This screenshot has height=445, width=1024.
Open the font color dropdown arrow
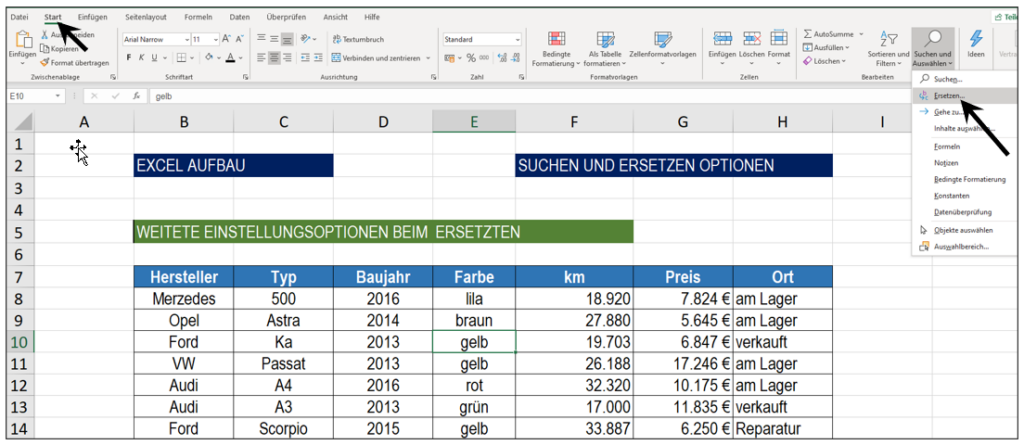pyautogui.click(x=240, y=58)
